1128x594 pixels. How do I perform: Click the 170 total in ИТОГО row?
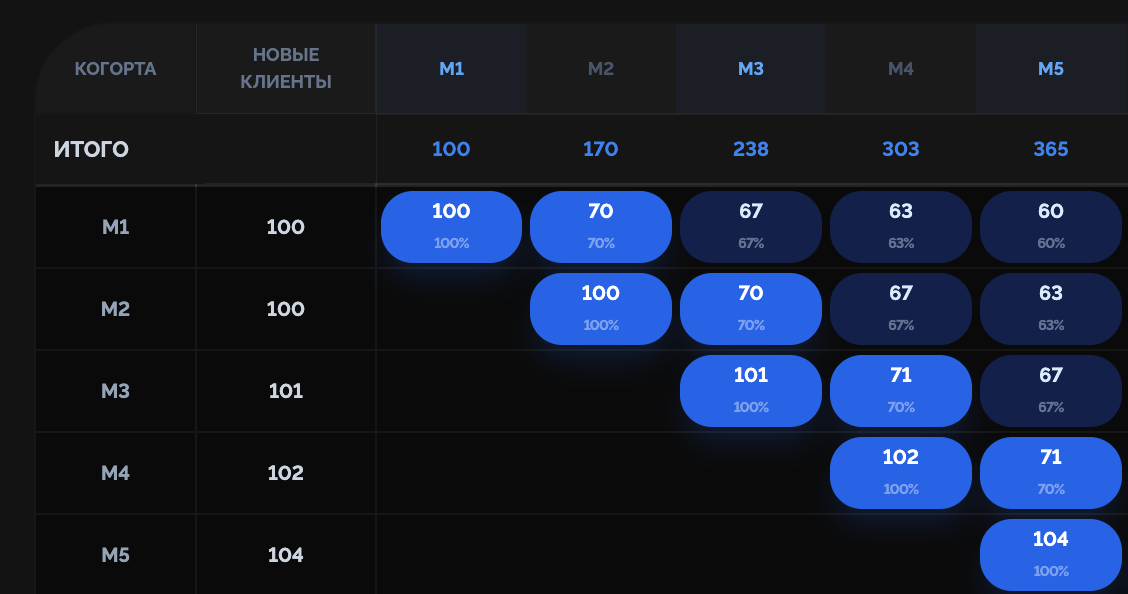click(601, 150)
